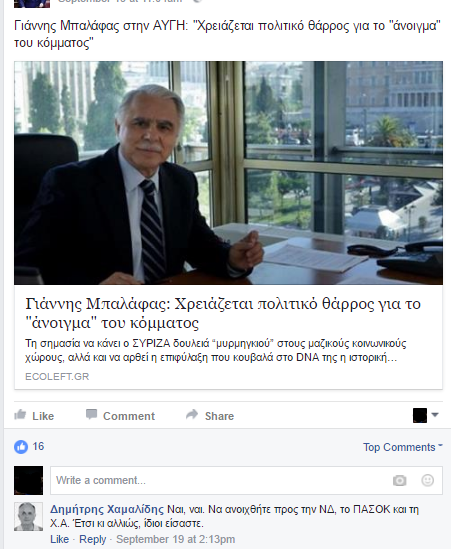Attach a photo with the camera icon
Viewport: 451px width, 549px height.
pos(400,480)
